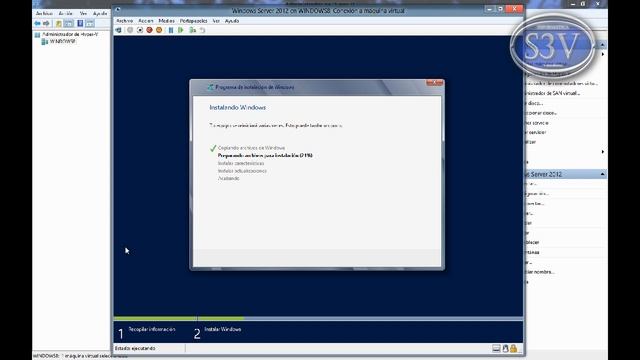640x360 pixels.
Task: Open the Medios menu
Action: (167, 21)
